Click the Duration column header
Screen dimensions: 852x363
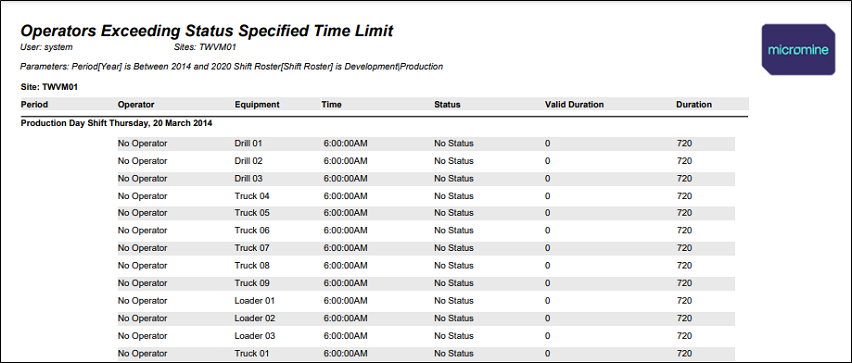coord(694,104)
